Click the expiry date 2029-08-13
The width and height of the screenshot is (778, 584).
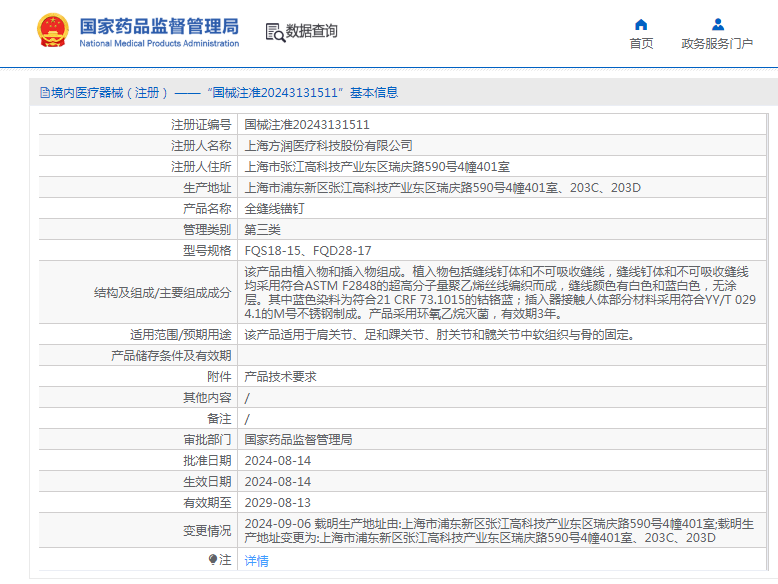278,503
